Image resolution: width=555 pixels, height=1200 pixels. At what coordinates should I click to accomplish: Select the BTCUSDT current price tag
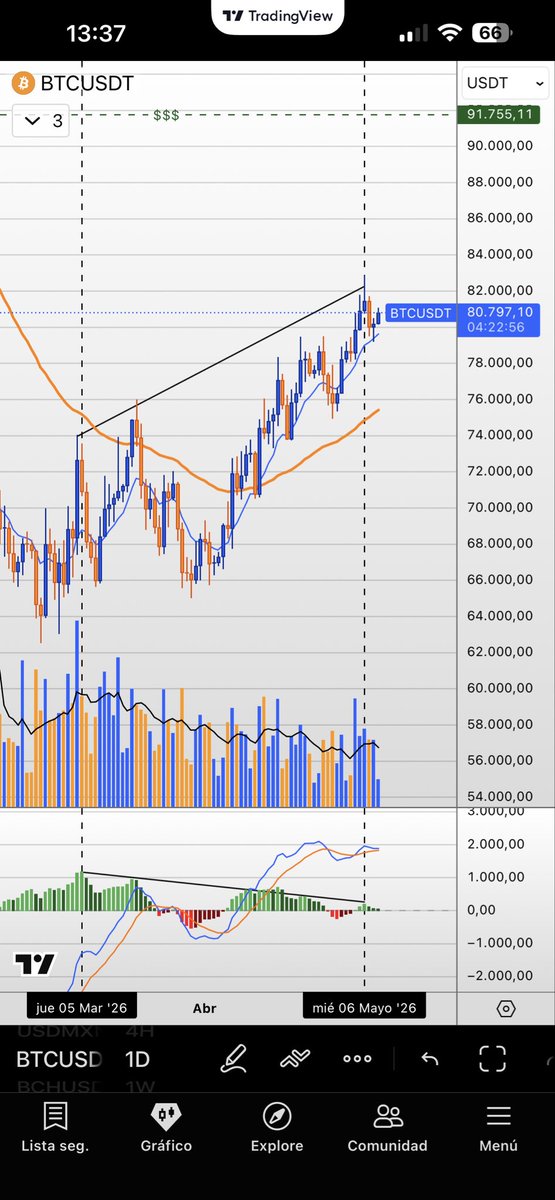click(420, 313)
